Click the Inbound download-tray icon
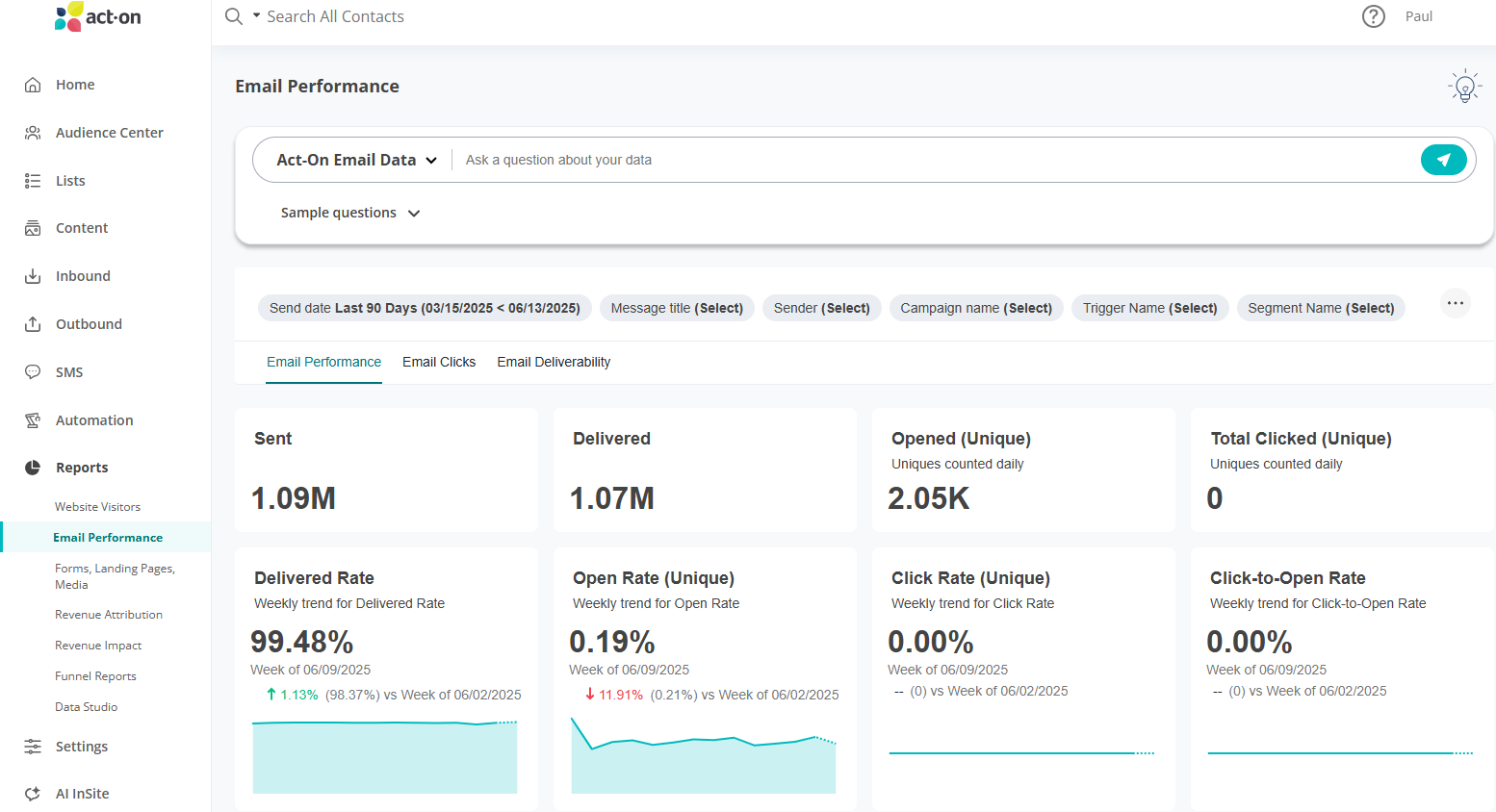The image size is (1496, 812). tap(33, 276)
